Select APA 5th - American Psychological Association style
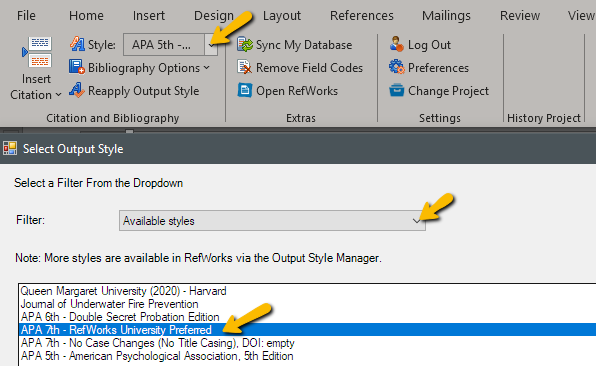Viewport: 596px width, 366px height. [x=157, y=356]
